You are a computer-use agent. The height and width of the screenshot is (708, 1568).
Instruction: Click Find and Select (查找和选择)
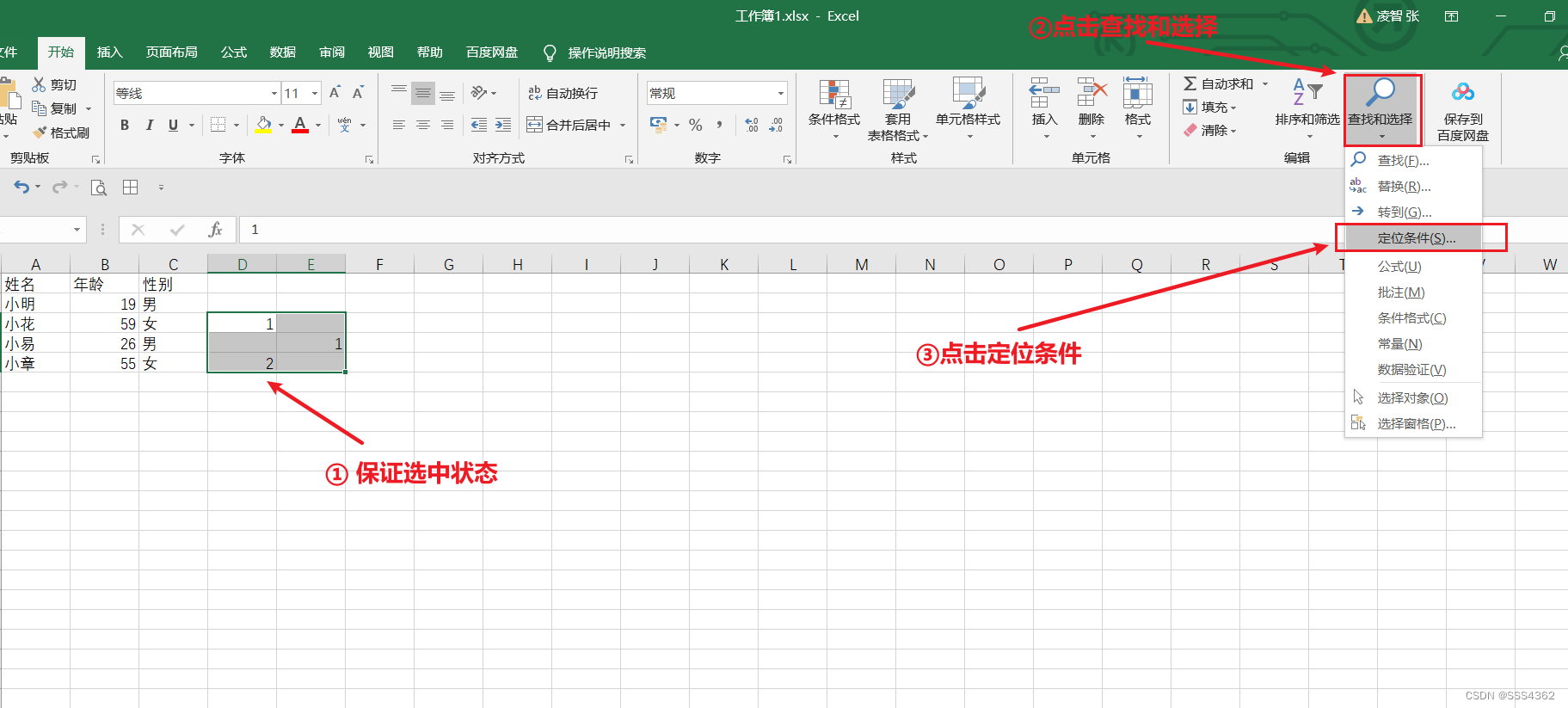(1380, 108)
